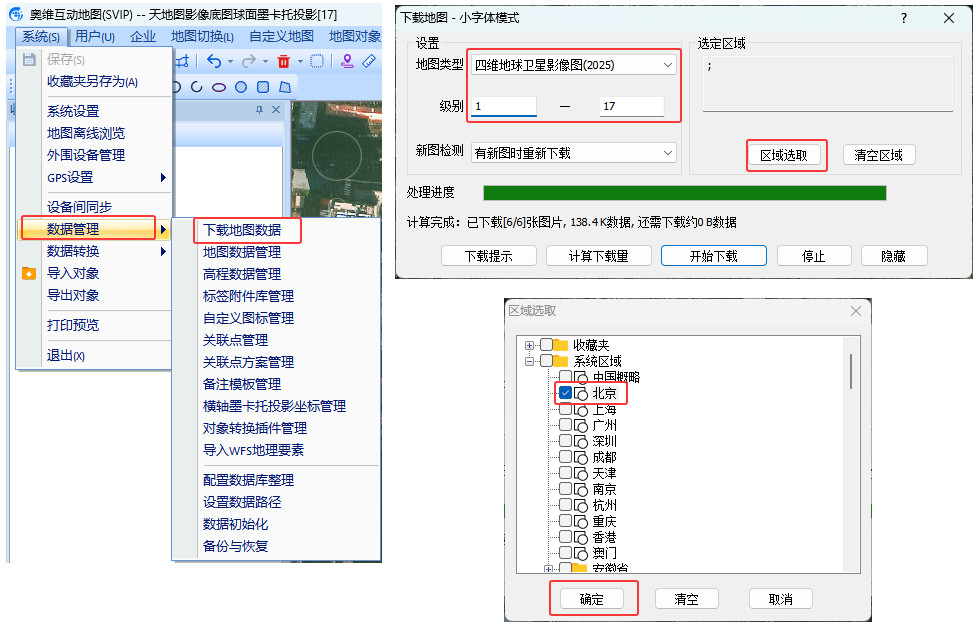Select the dashed rectangle selection tool

[316, 61]
